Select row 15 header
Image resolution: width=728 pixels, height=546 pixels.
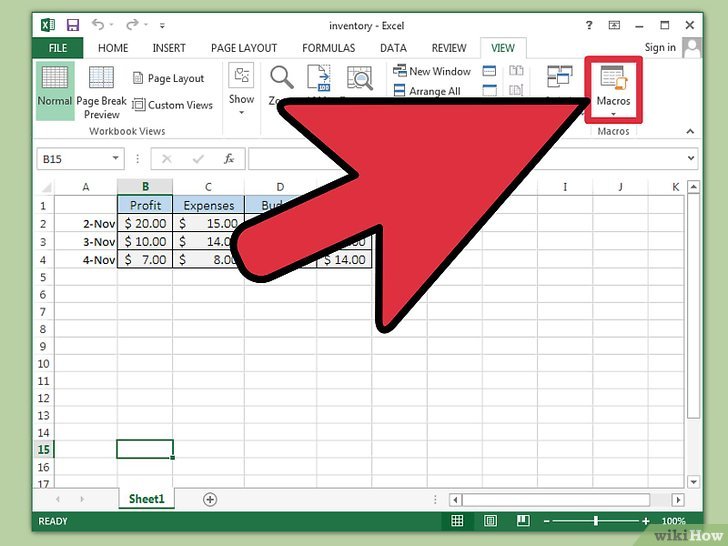tap(44, 449)
